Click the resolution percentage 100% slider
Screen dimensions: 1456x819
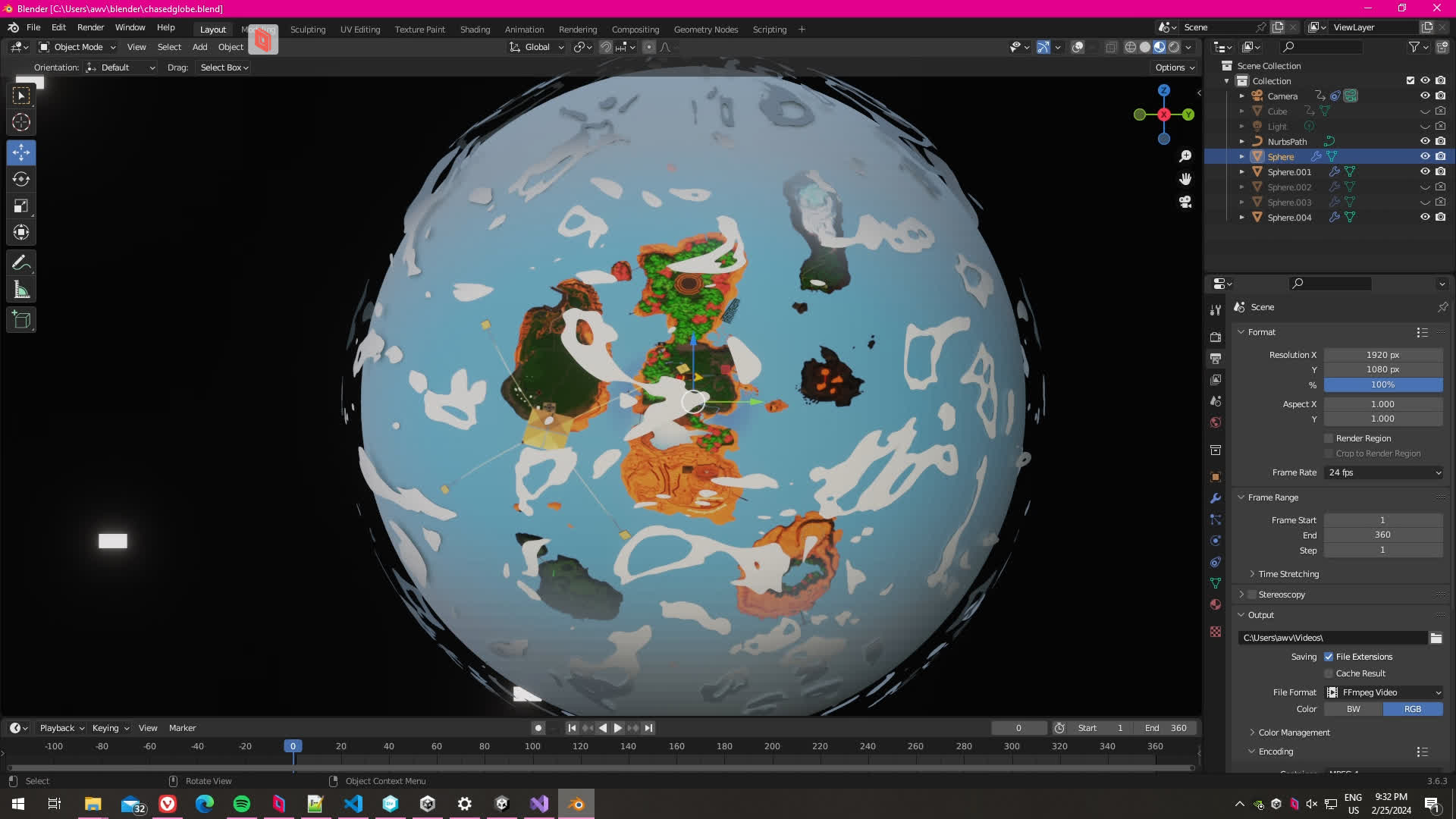1382,384
